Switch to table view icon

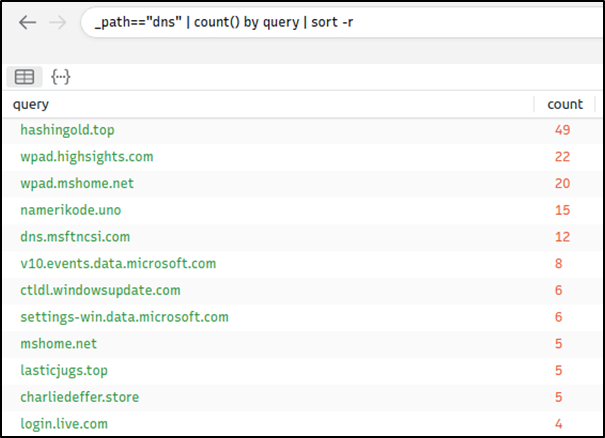pyautogui.click(x=24, y=77)
